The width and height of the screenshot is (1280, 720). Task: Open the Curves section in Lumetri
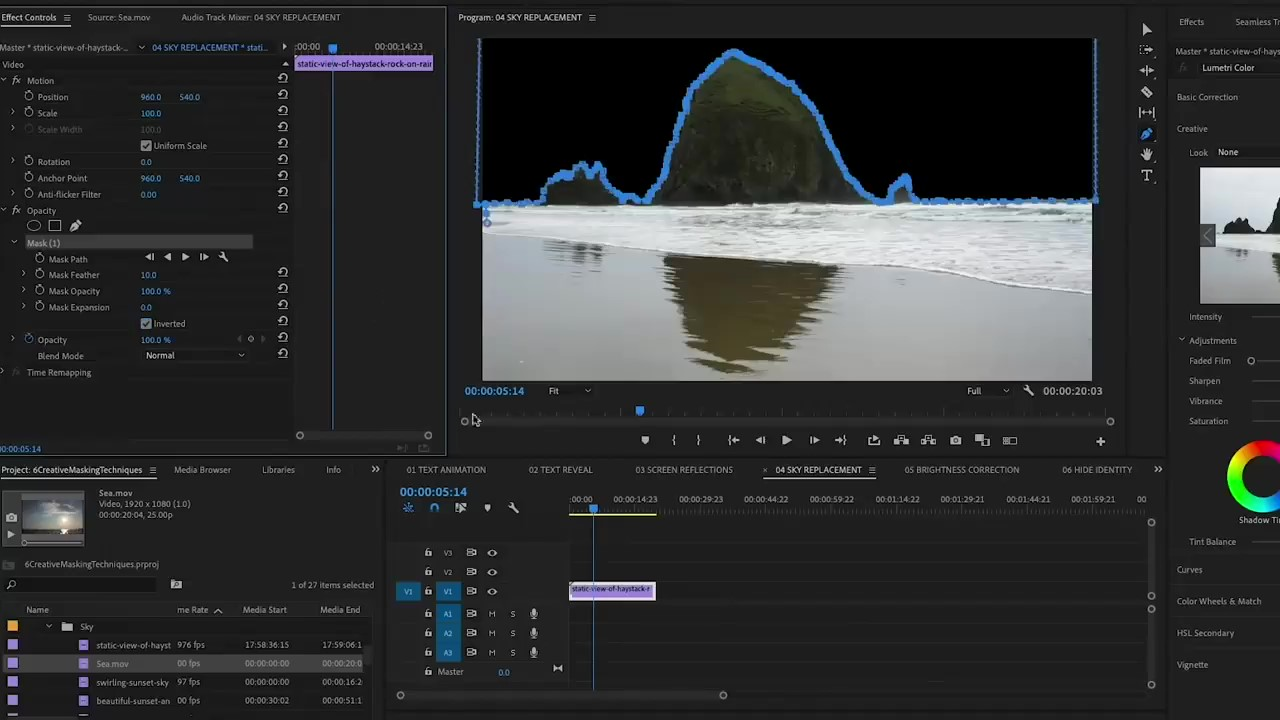coord(1189,570)
